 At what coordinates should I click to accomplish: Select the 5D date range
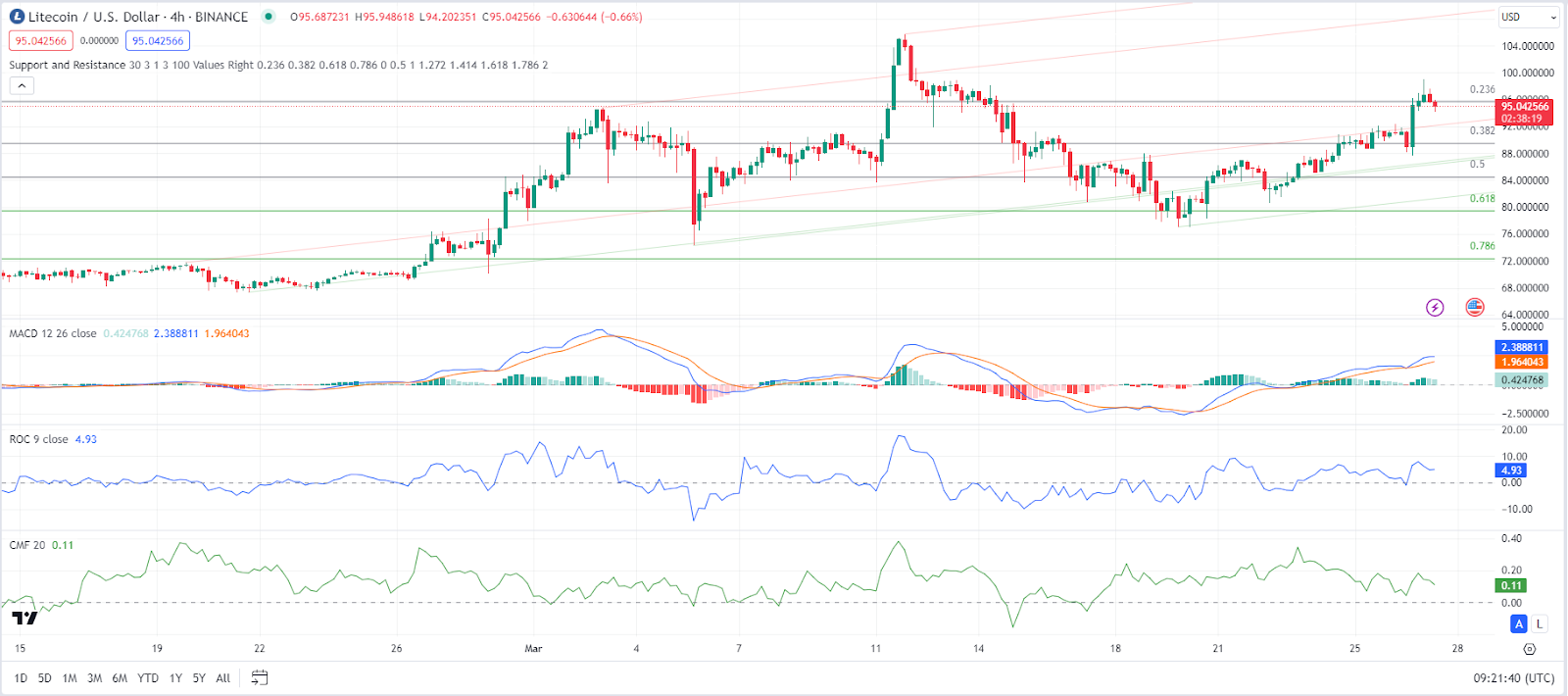pos(45,677)
